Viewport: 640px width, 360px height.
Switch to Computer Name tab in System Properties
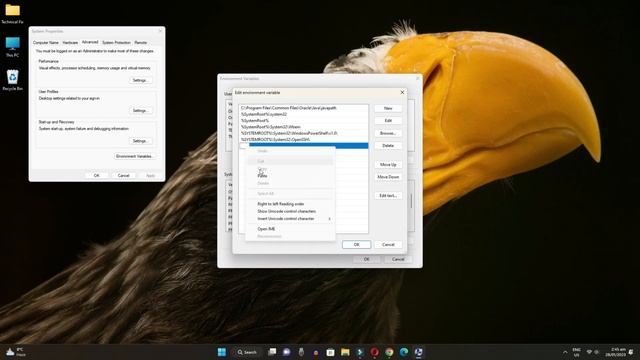(x=46, y=42)
